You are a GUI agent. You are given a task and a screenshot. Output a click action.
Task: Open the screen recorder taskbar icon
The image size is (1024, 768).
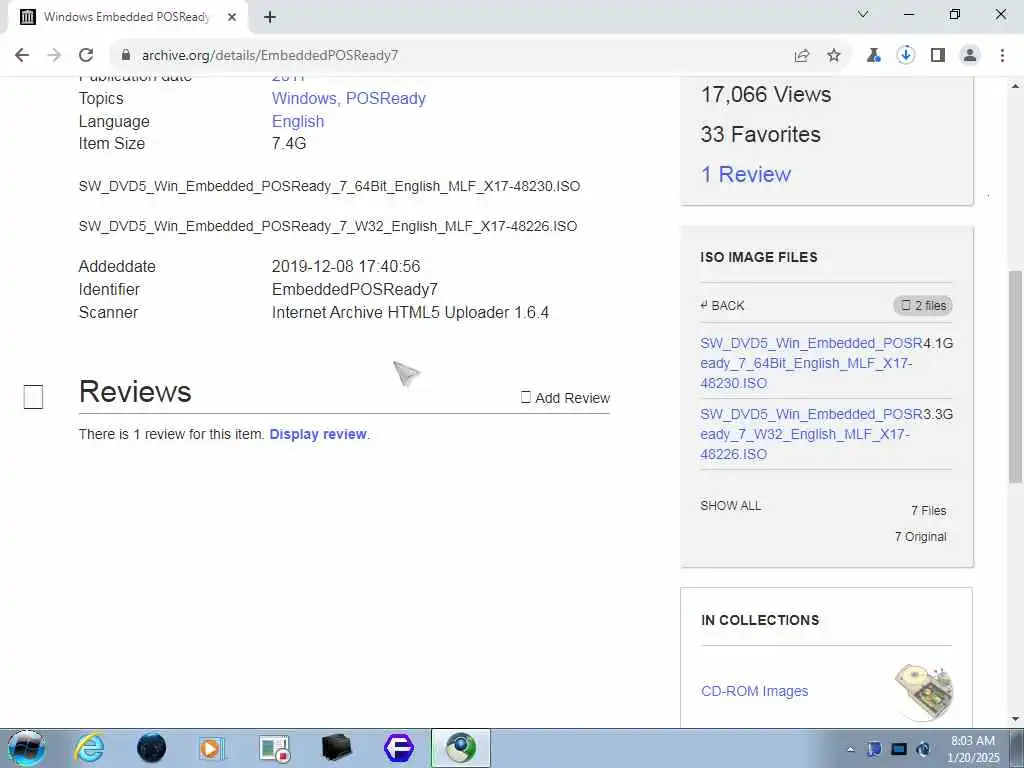click(274, 748)
